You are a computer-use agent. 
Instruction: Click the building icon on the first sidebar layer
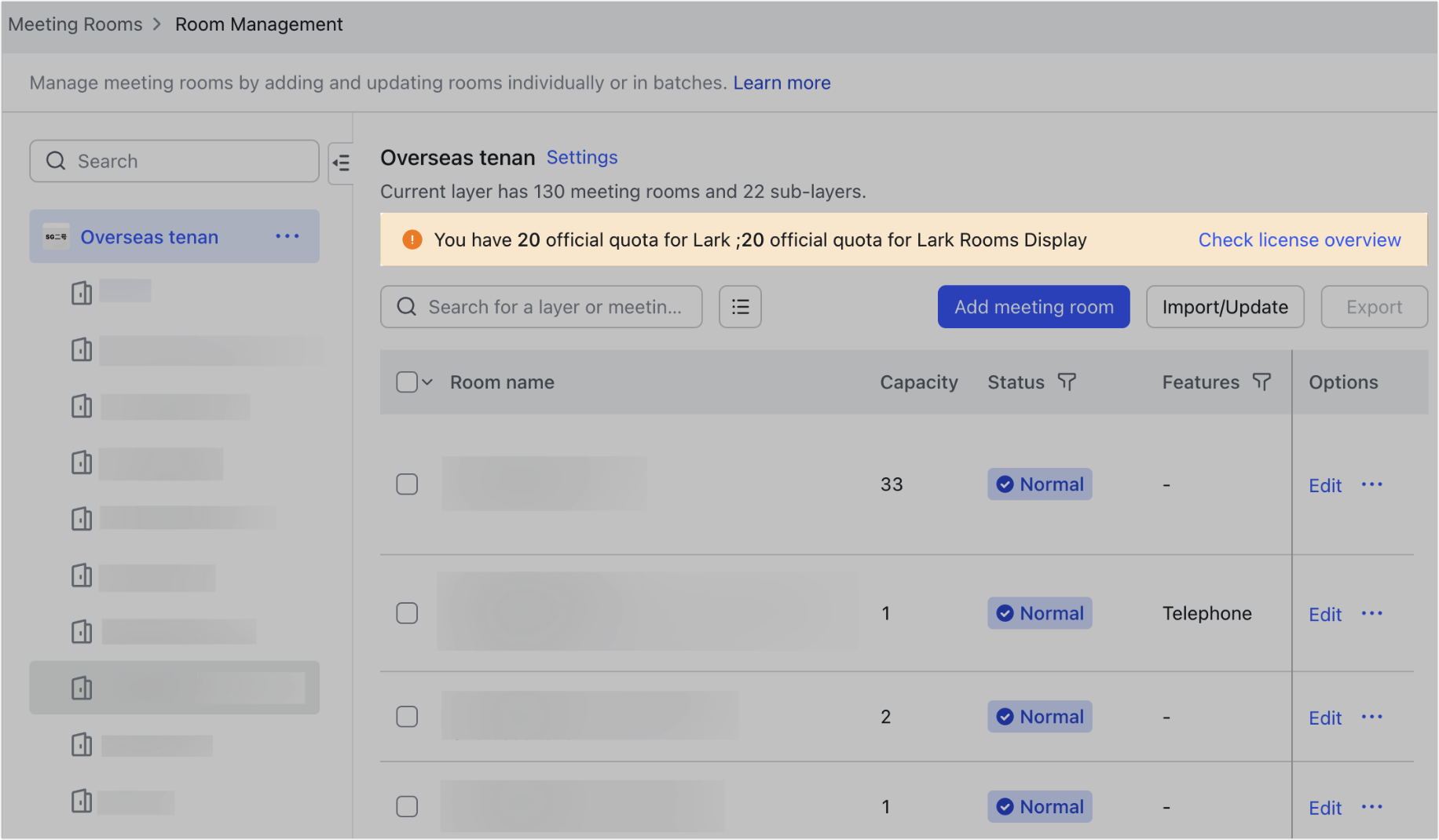click(x=81, y=291)
